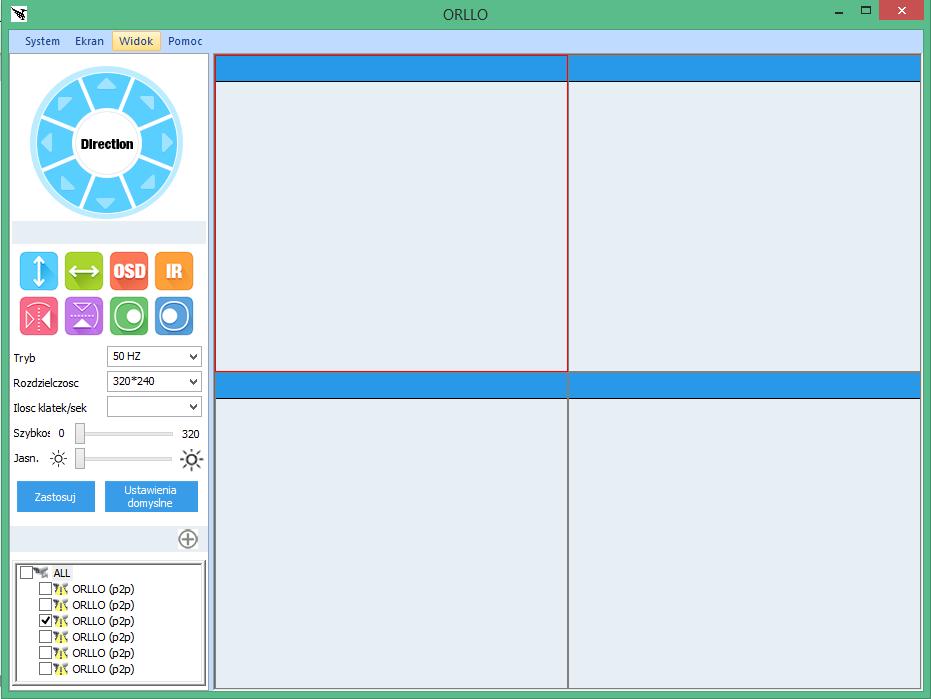931x699 pixels.
Task: Check the ALL checkbox in camera tree
Action: tap(26, 573)
